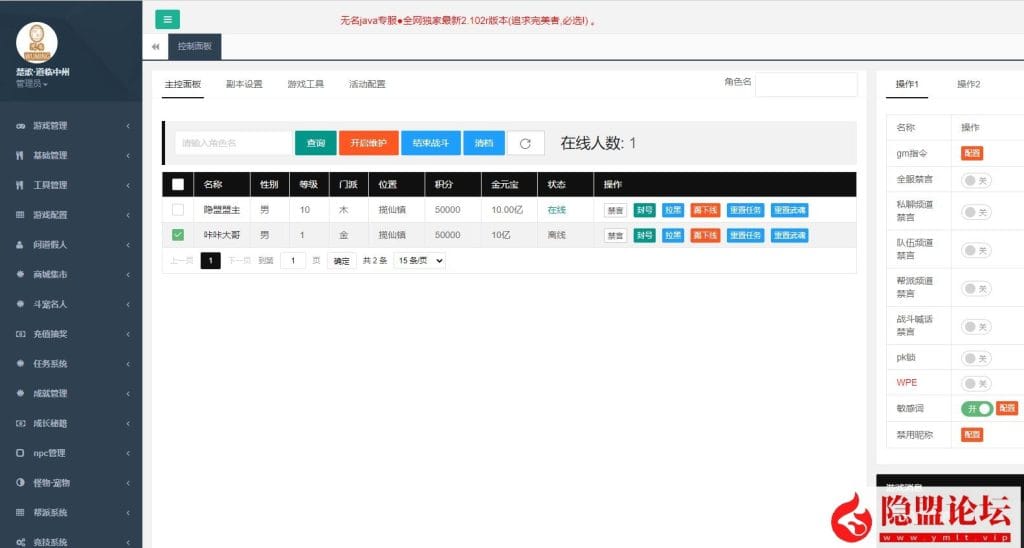Screen dimensions: 1024x548
Task: Click the 游戏管理 gamepad icon in the sidebar
Action: [x=21, y=126]
